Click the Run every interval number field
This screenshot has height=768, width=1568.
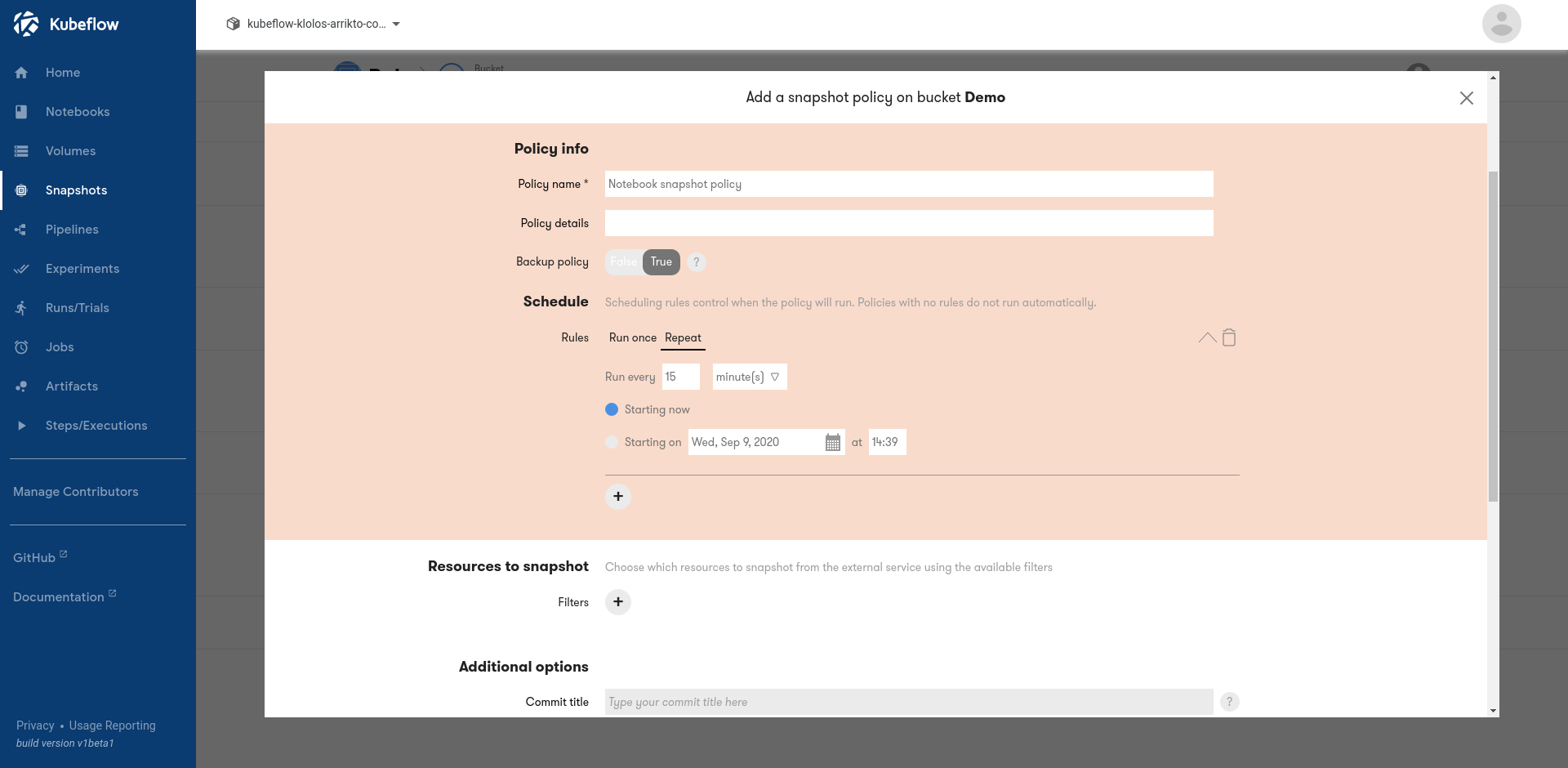coord(681,377)
